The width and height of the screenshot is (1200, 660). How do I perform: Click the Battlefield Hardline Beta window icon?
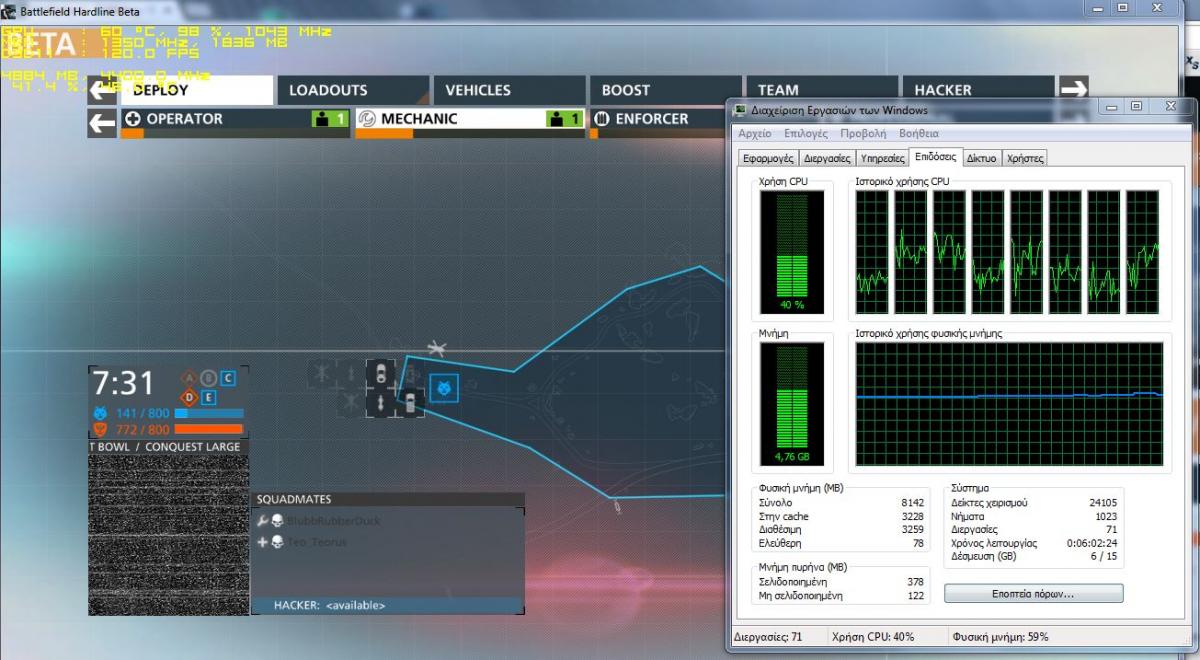(x=9, y=11)
